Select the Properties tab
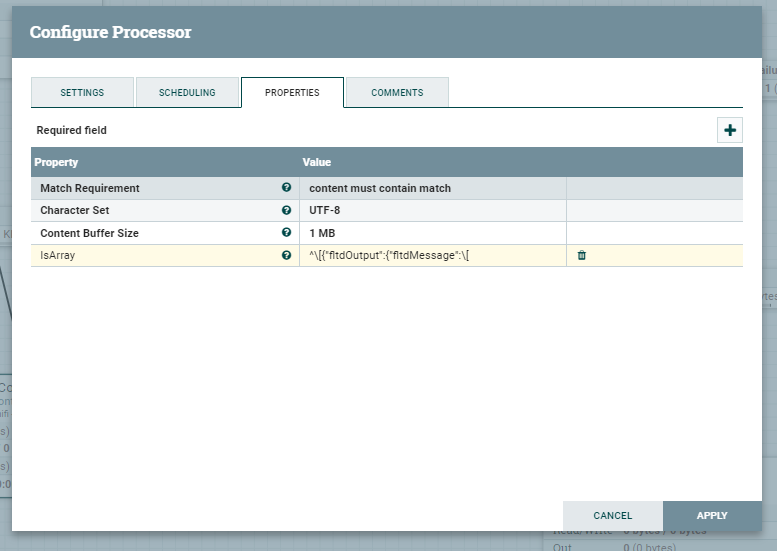The height and width of the screenshot is (551, 777). tap(292, 93)
